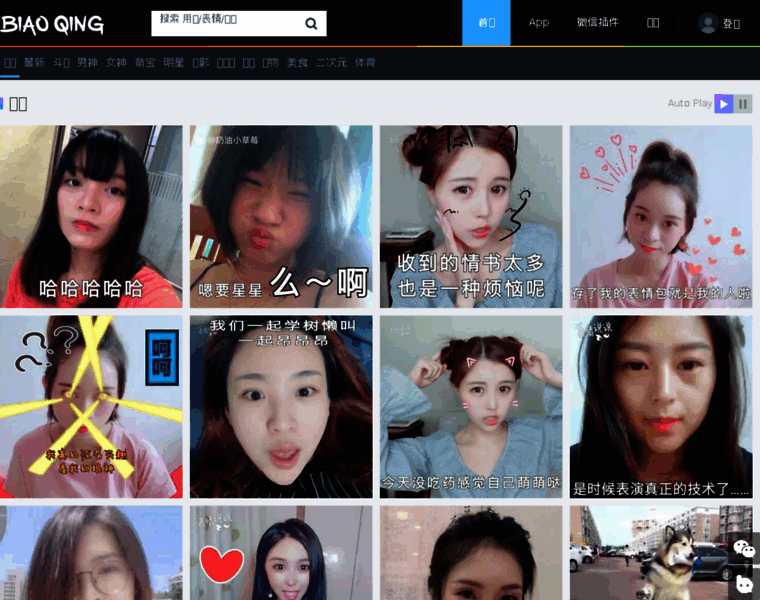Click the magnifier search icon
This screenshot has width=760, height=600.
(x=311, y=23)
